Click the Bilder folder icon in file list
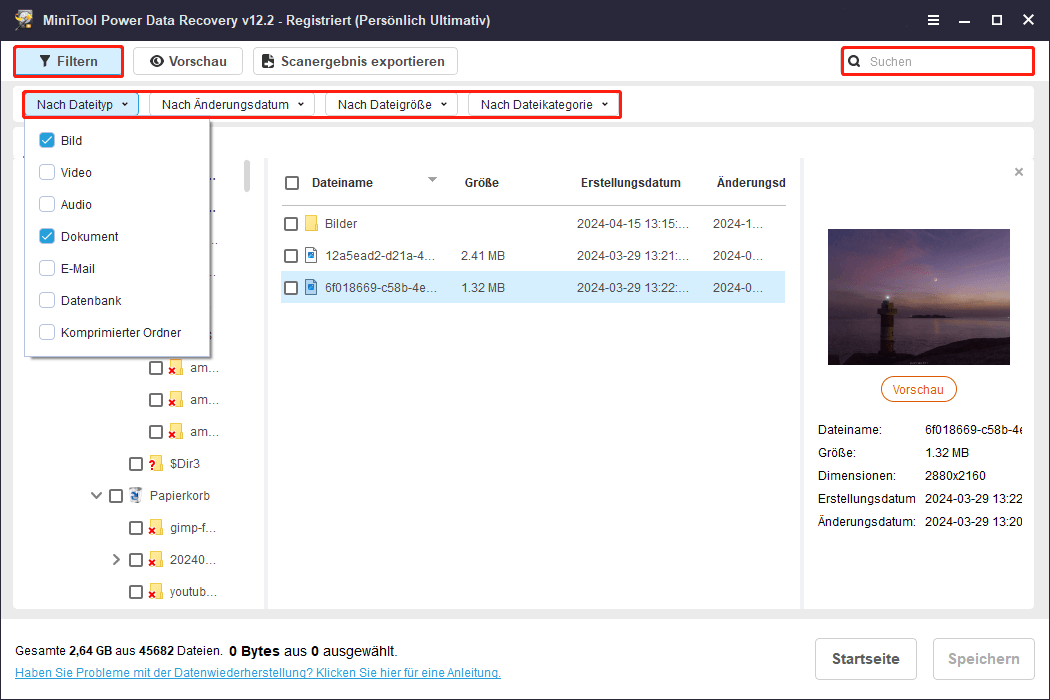 311,224
